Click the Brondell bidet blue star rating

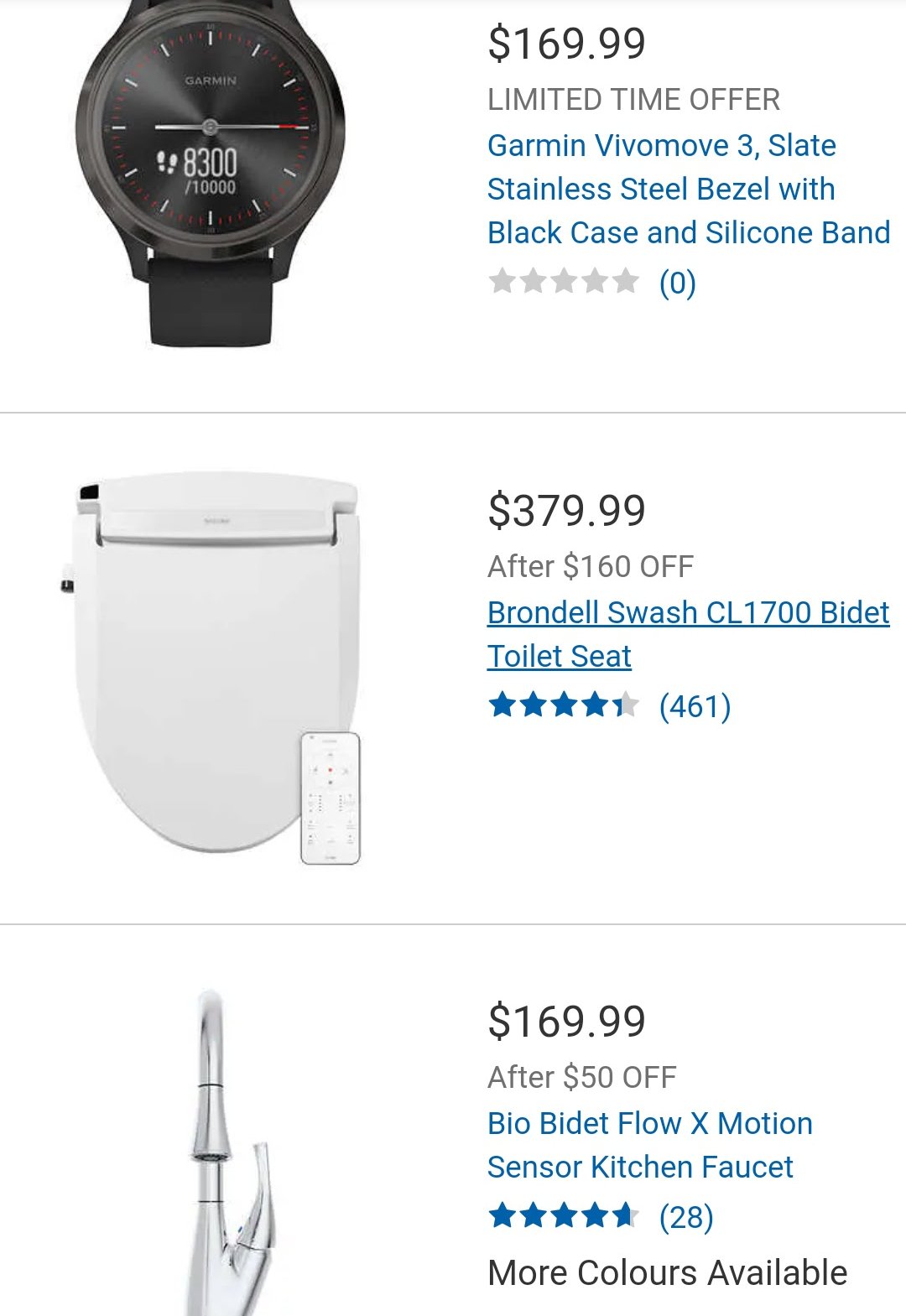point(564,705)
